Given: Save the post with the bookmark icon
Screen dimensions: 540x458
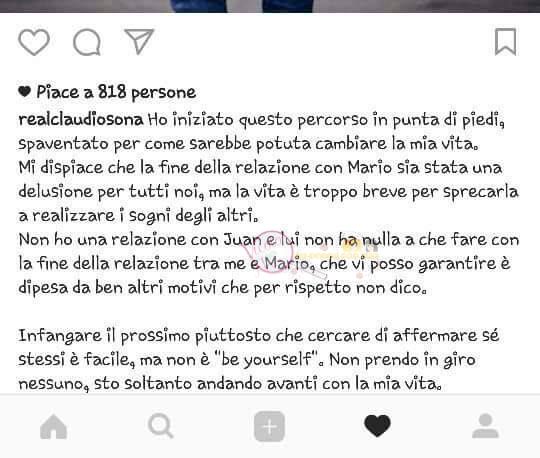Looking at the screenshot, I should coord(505,42).
